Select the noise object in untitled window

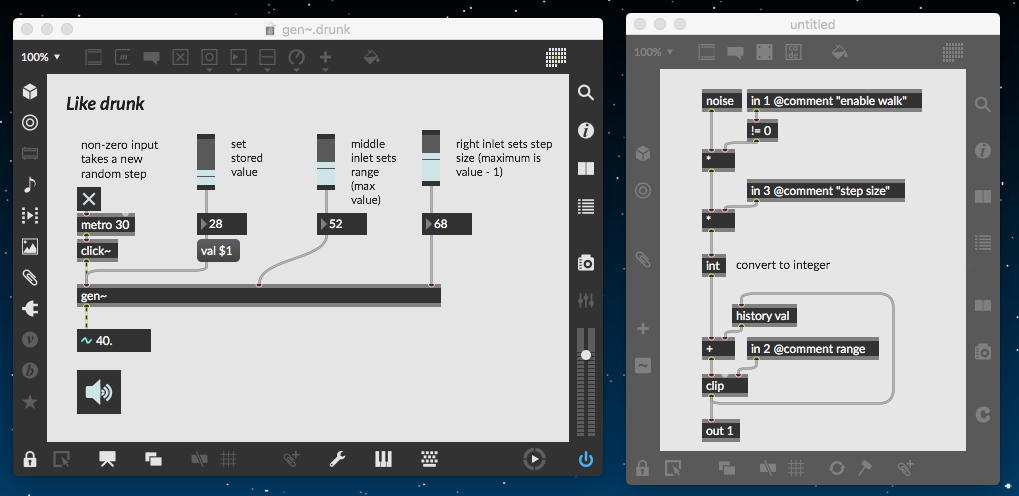pos(721,101)
